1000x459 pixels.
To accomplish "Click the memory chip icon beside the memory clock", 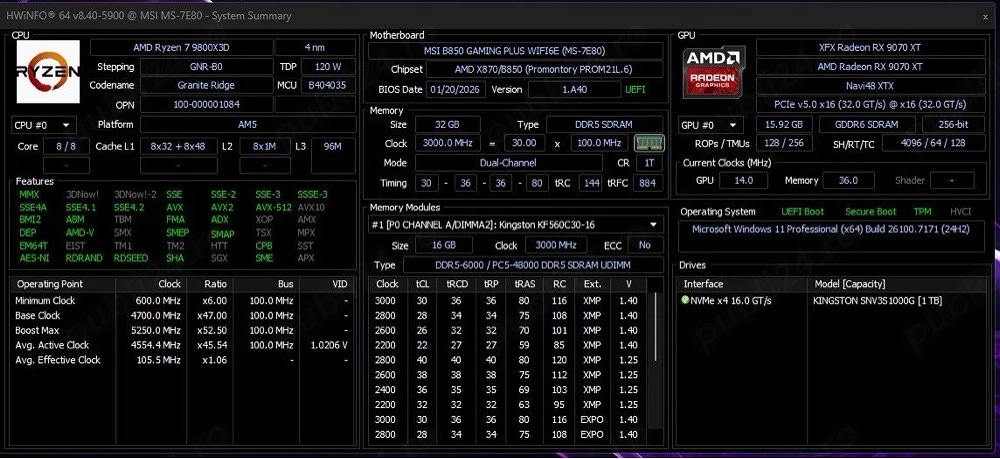I will click(650, 143).
